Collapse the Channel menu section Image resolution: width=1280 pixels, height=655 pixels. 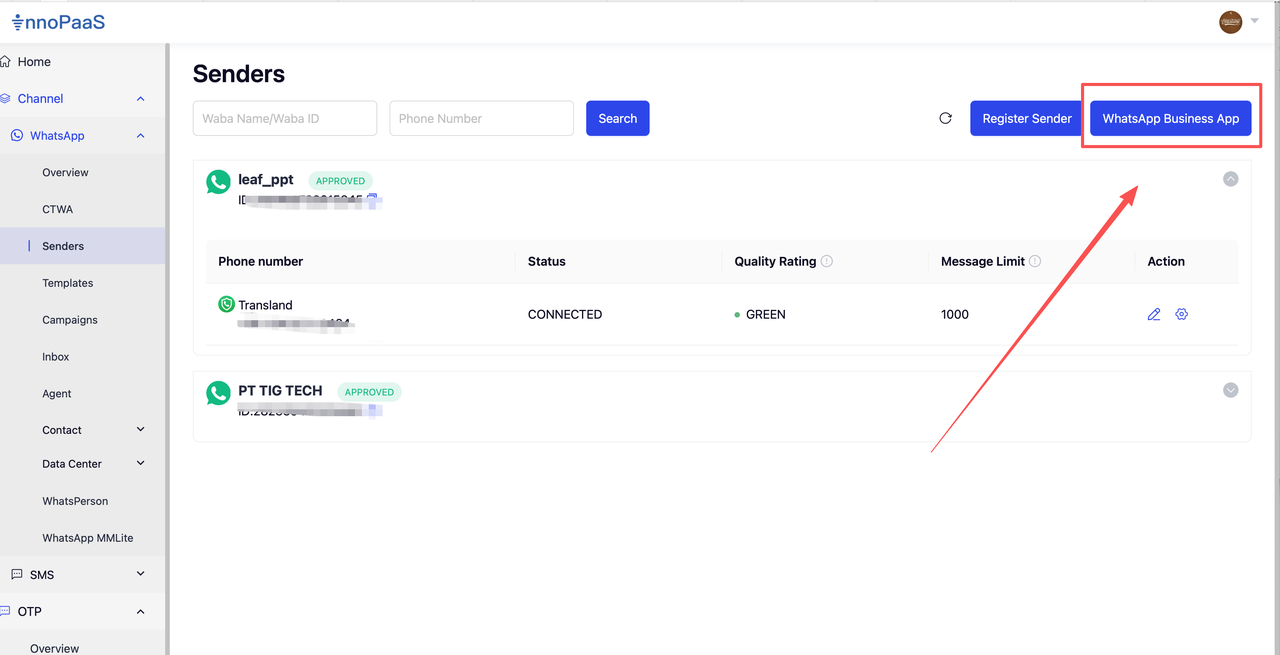(140, 99)
